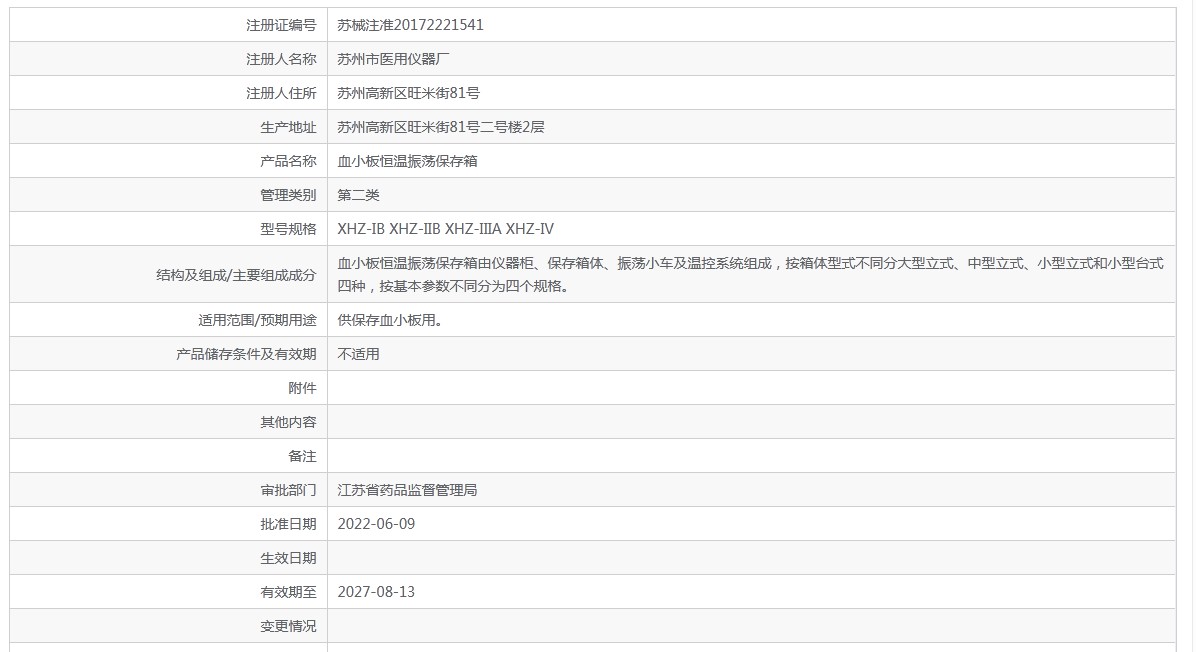The image size is (1196, 652).
Task: Click the 批准日期 label
Action: click(288, 524)
